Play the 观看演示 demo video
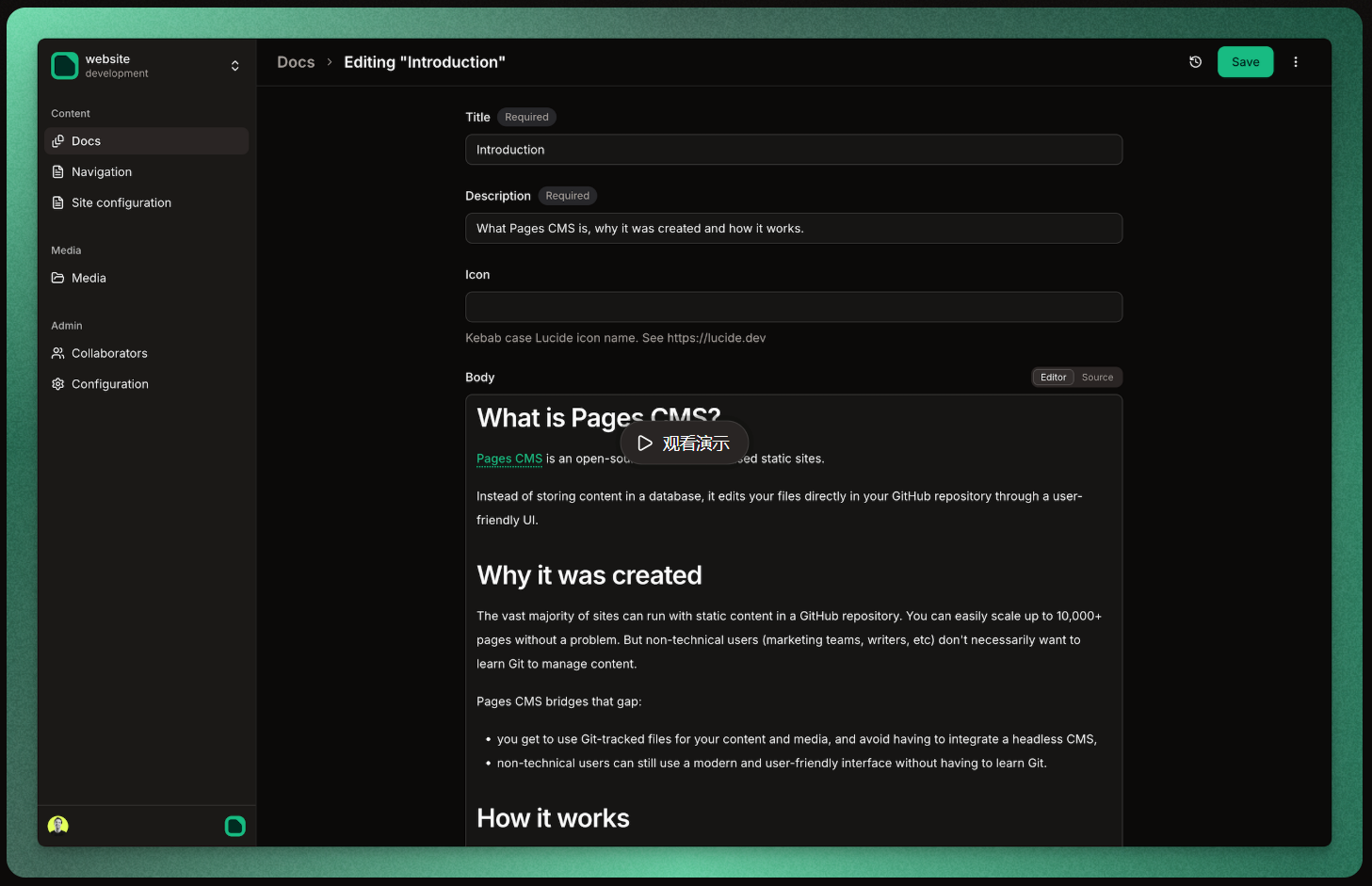The image size is (1372, 886). point(685,443)
